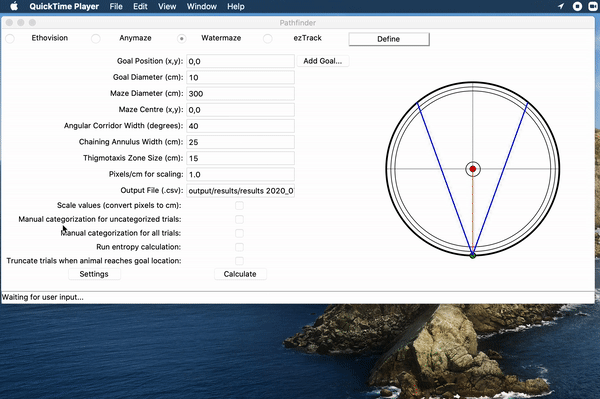Open the File menu
The height and width of the screenshot is (399, 600).
(x=116, y=7)
